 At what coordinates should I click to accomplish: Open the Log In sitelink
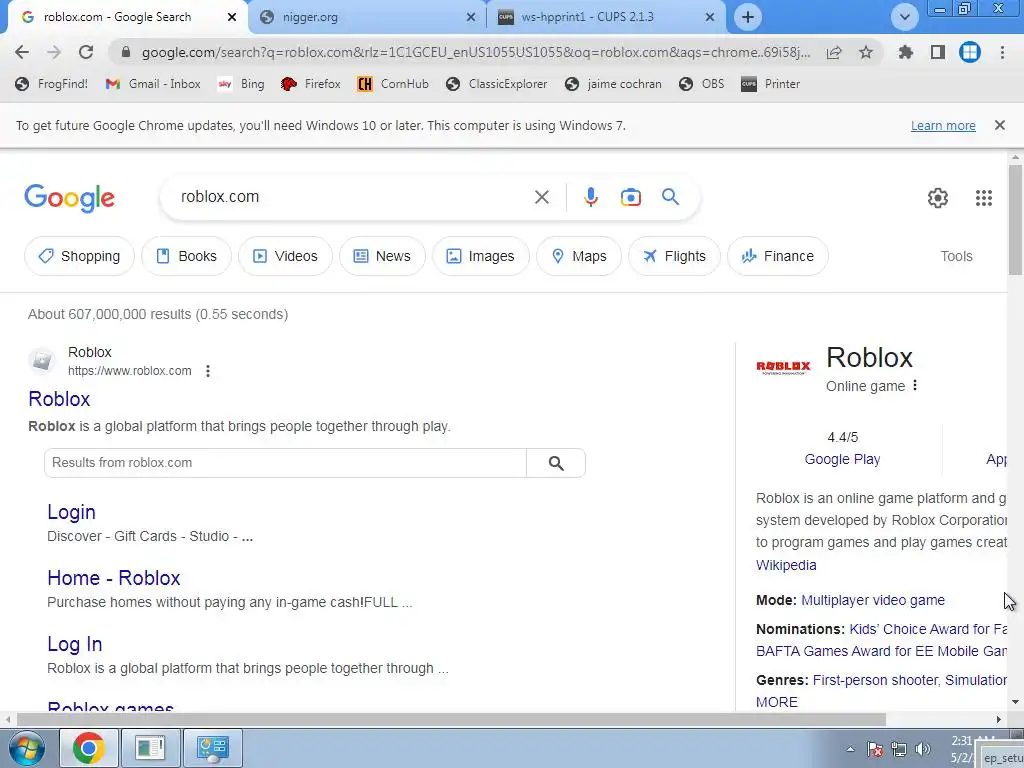(74, 644)
